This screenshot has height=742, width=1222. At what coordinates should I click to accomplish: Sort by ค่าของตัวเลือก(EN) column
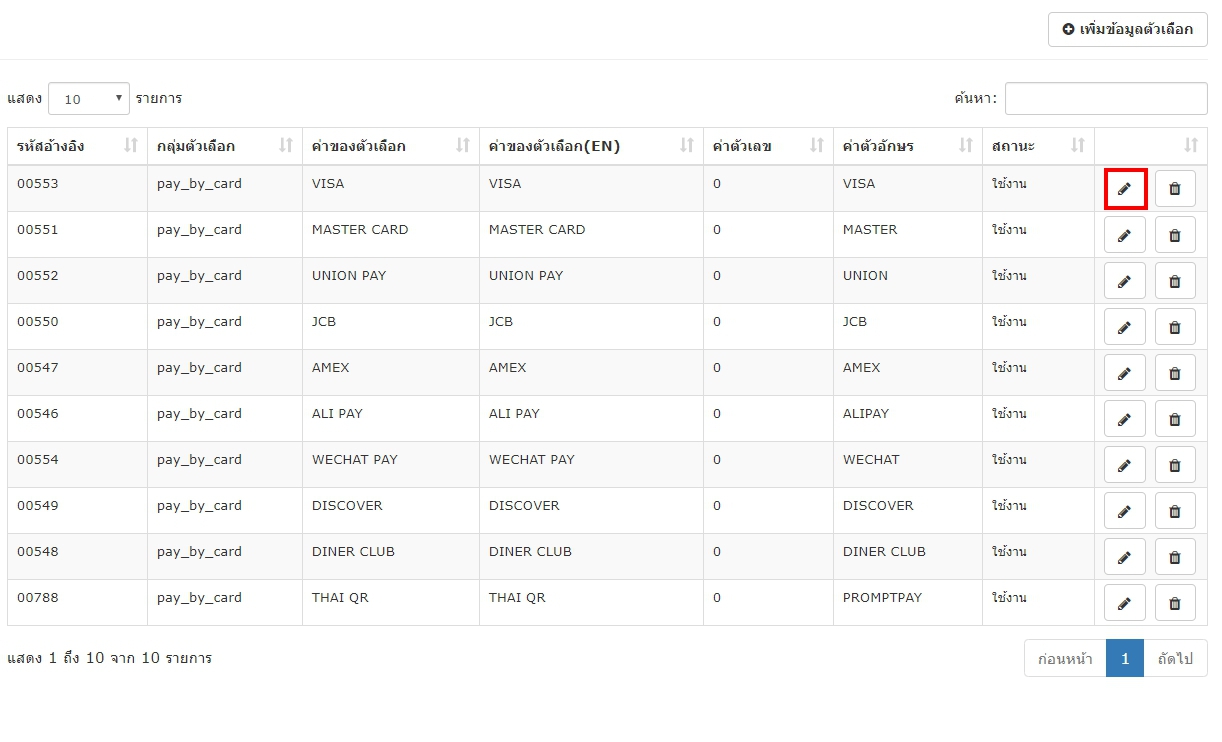pos(591,146)
